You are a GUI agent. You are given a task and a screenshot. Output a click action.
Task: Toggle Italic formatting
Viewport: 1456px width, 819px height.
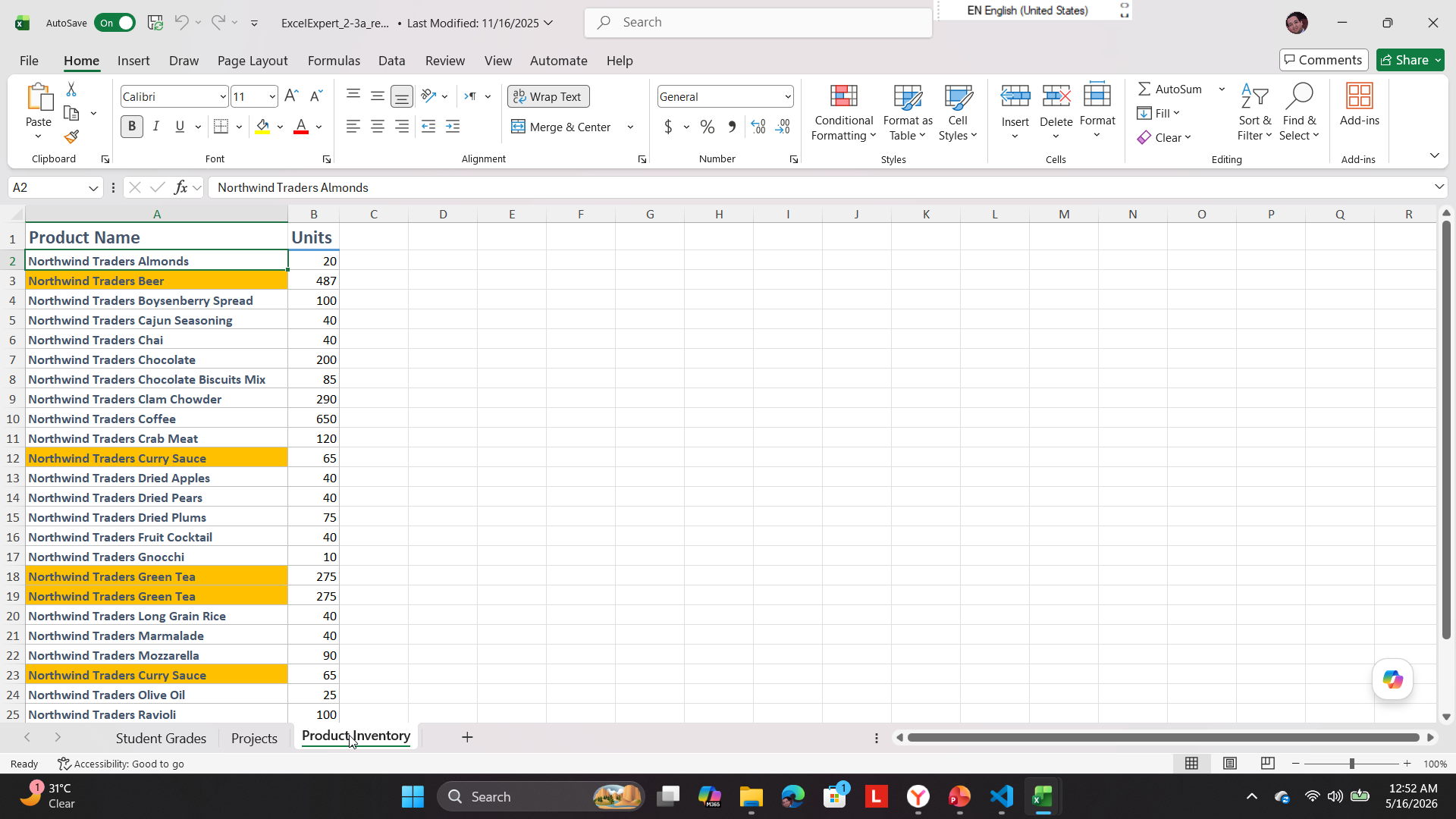pyautogui.click(x=156, y=127)
